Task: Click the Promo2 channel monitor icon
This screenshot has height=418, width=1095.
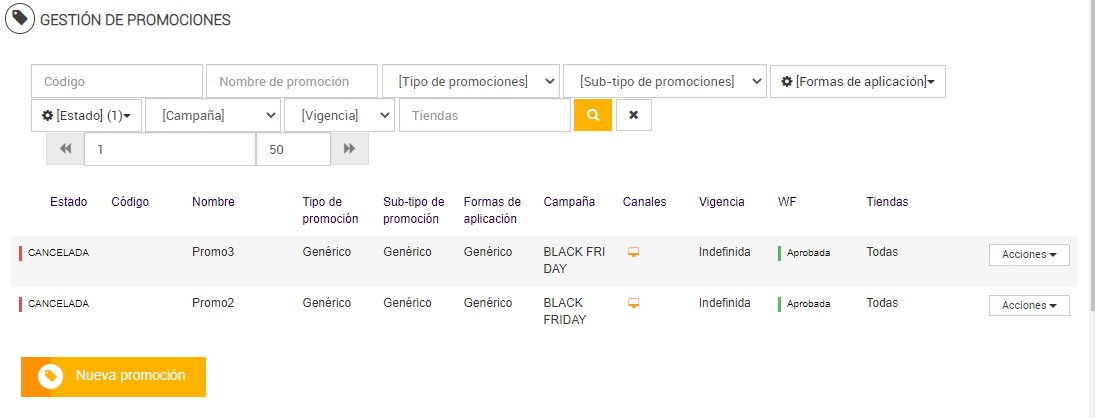Action: pos(633,303)
